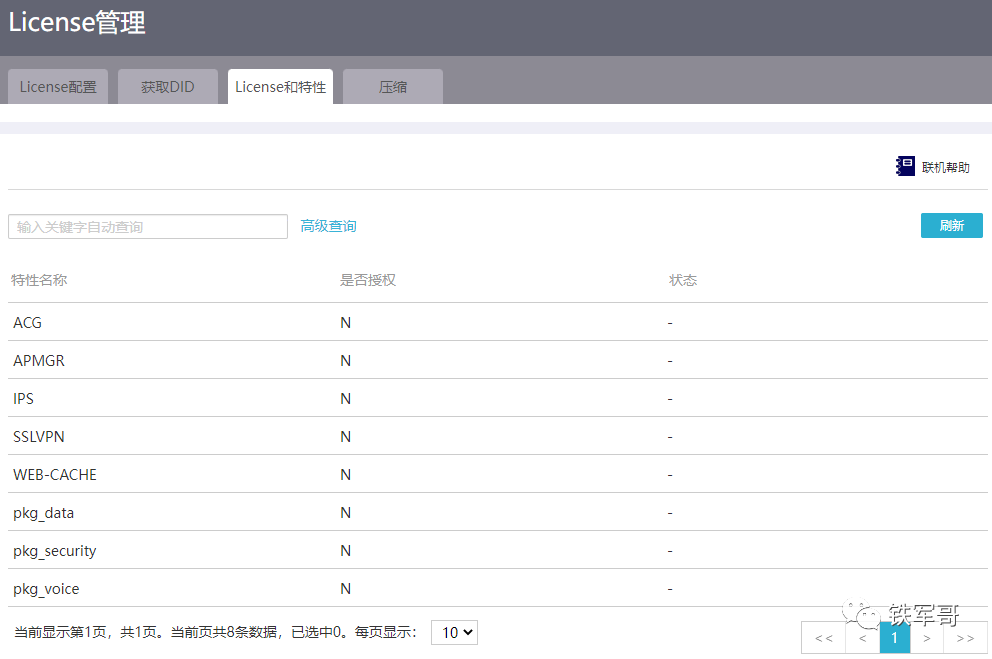This screenshot has width=992, height=659.
Task: Click the 联机帮助 help text link
Action: click(x=945, y=167)
